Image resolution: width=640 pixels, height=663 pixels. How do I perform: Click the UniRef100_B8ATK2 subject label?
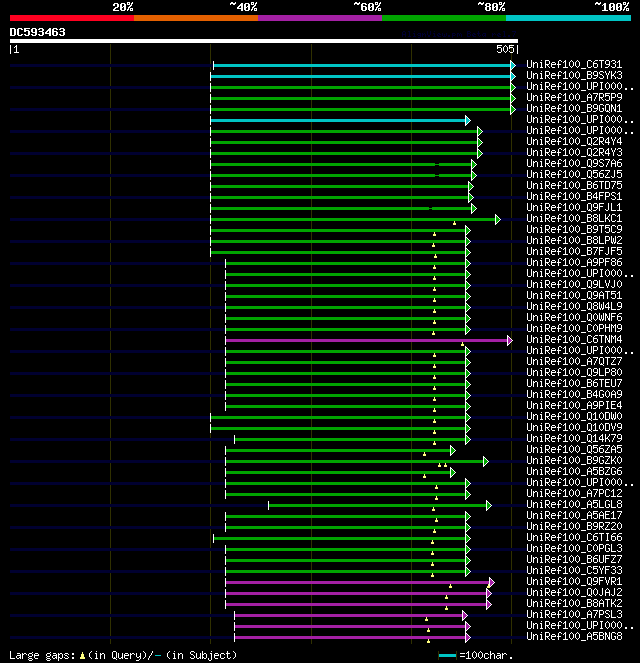tap(574, 603)
